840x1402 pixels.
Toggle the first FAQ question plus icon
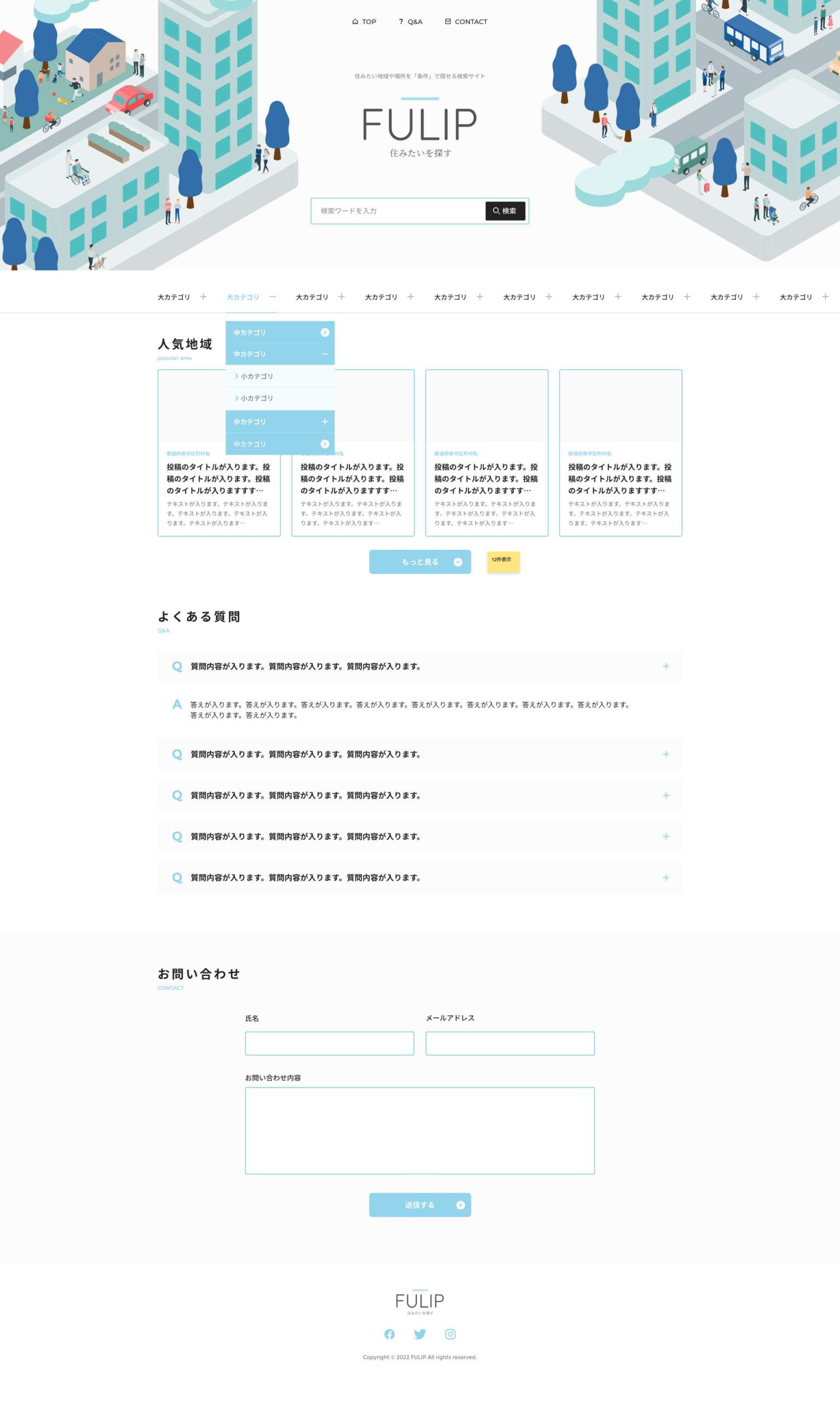(x=666, y=666)
